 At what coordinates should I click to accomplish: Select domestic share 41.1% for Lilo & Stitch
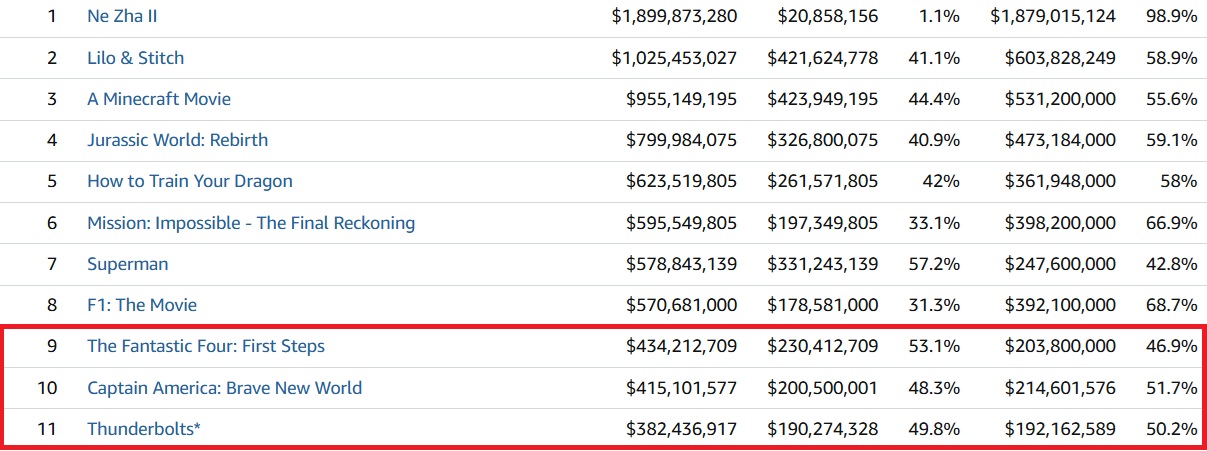coord(934,58)
